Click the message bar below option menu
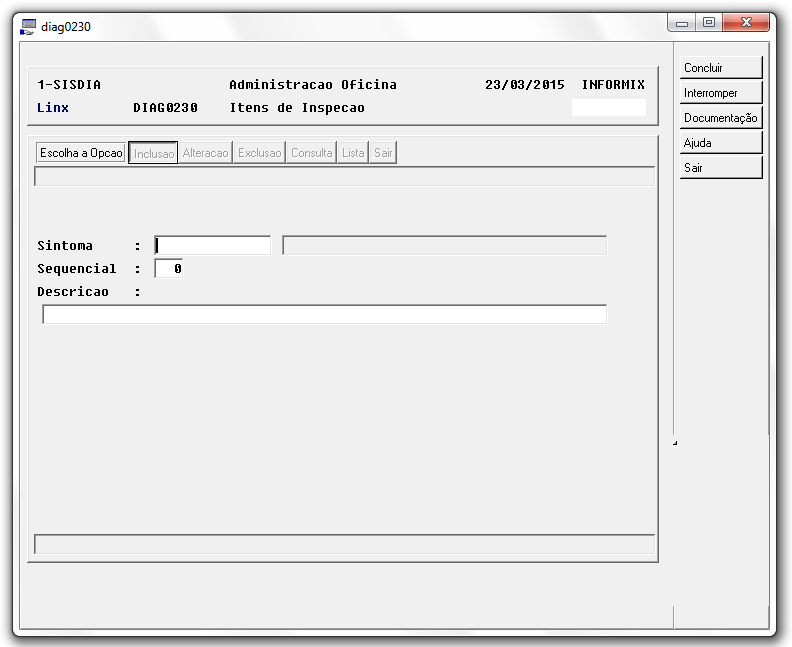This screenshot has height=647, width=792. [344, 176]
